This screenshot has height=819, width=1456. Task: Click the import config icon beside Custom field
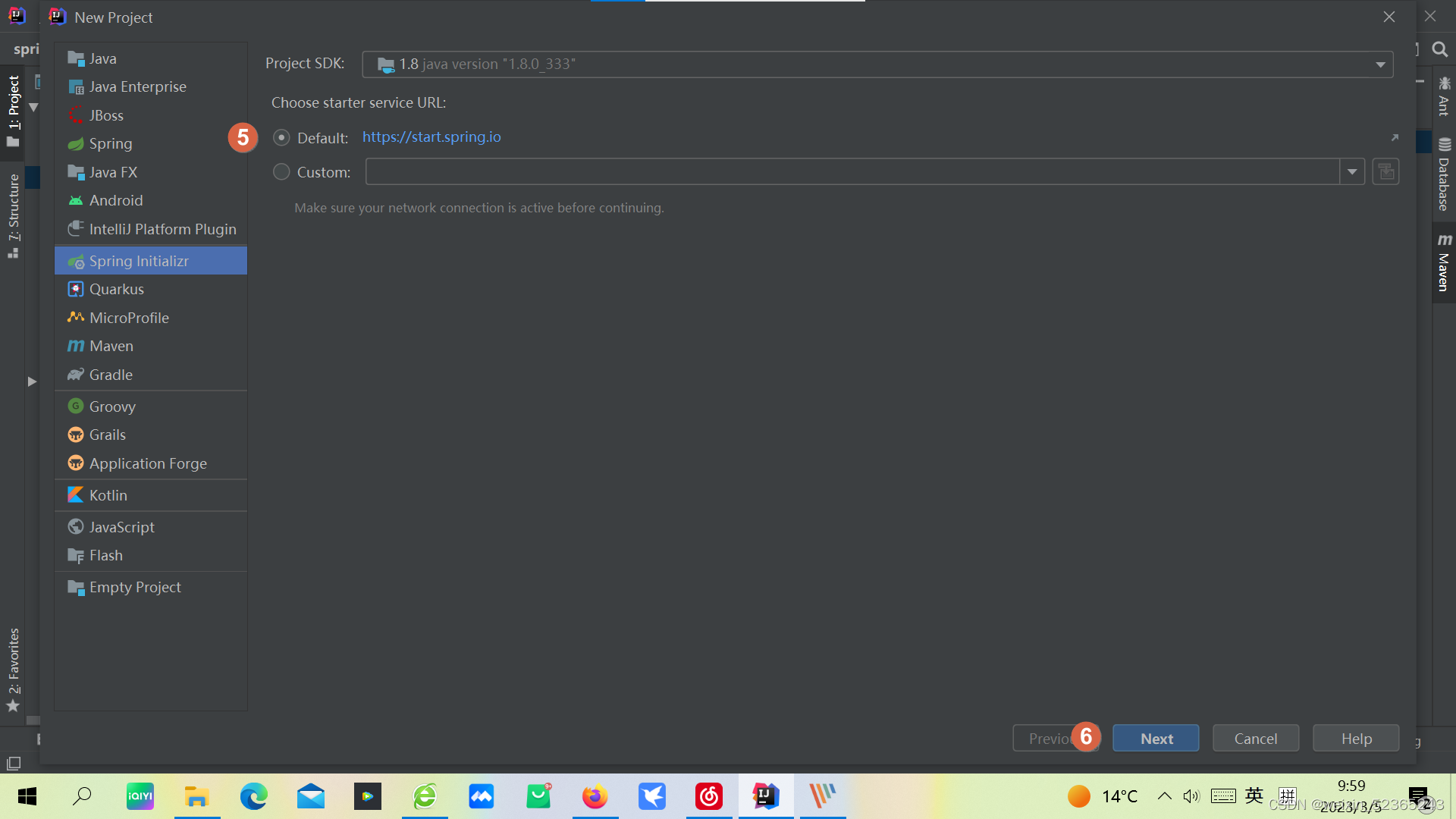pyautogui.click(x=1385, y=171)
